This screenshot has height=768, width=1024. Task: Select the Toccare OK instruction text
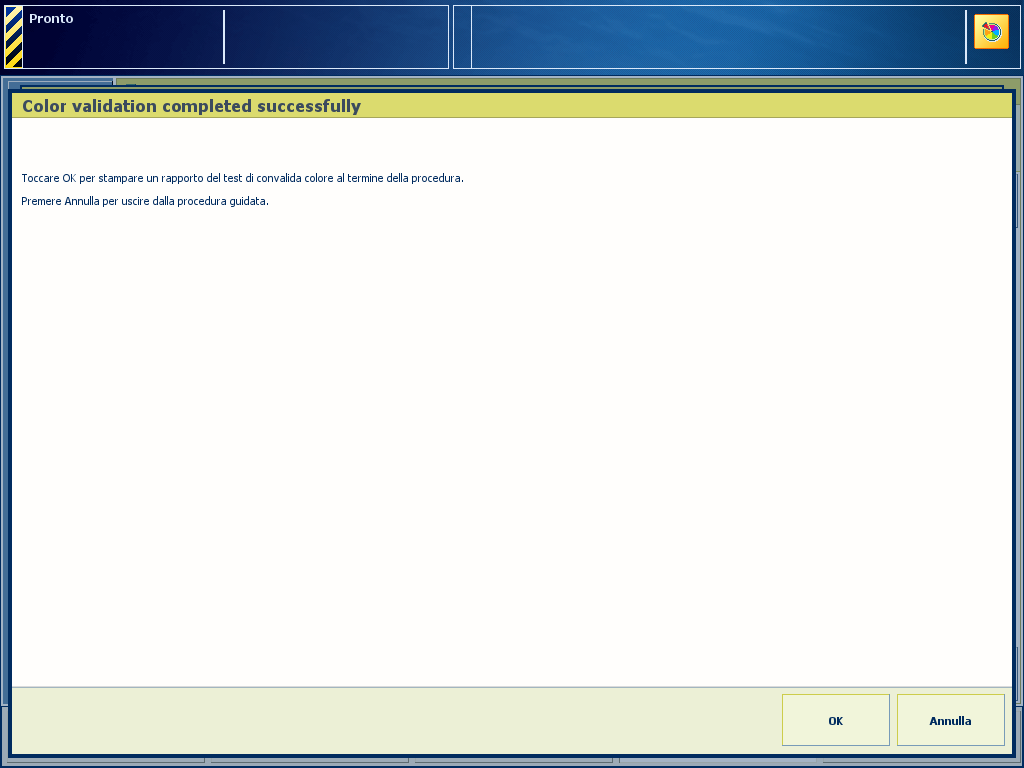(242, 178)
